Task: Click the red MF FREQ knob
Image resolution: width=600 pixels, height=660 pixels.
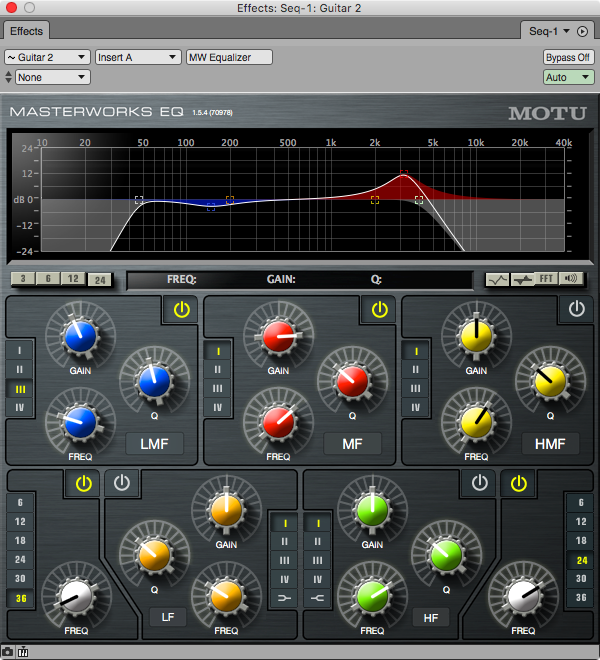Action: point(278,422)
